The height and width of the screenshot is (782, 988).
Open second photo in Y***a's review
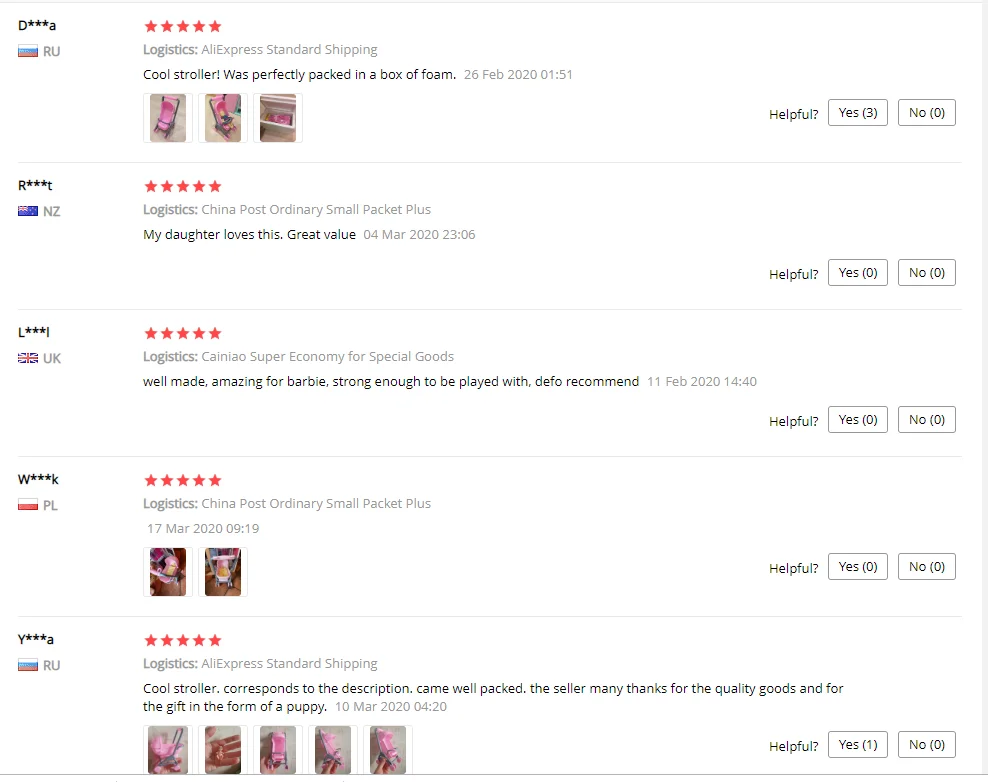[223, 749]
